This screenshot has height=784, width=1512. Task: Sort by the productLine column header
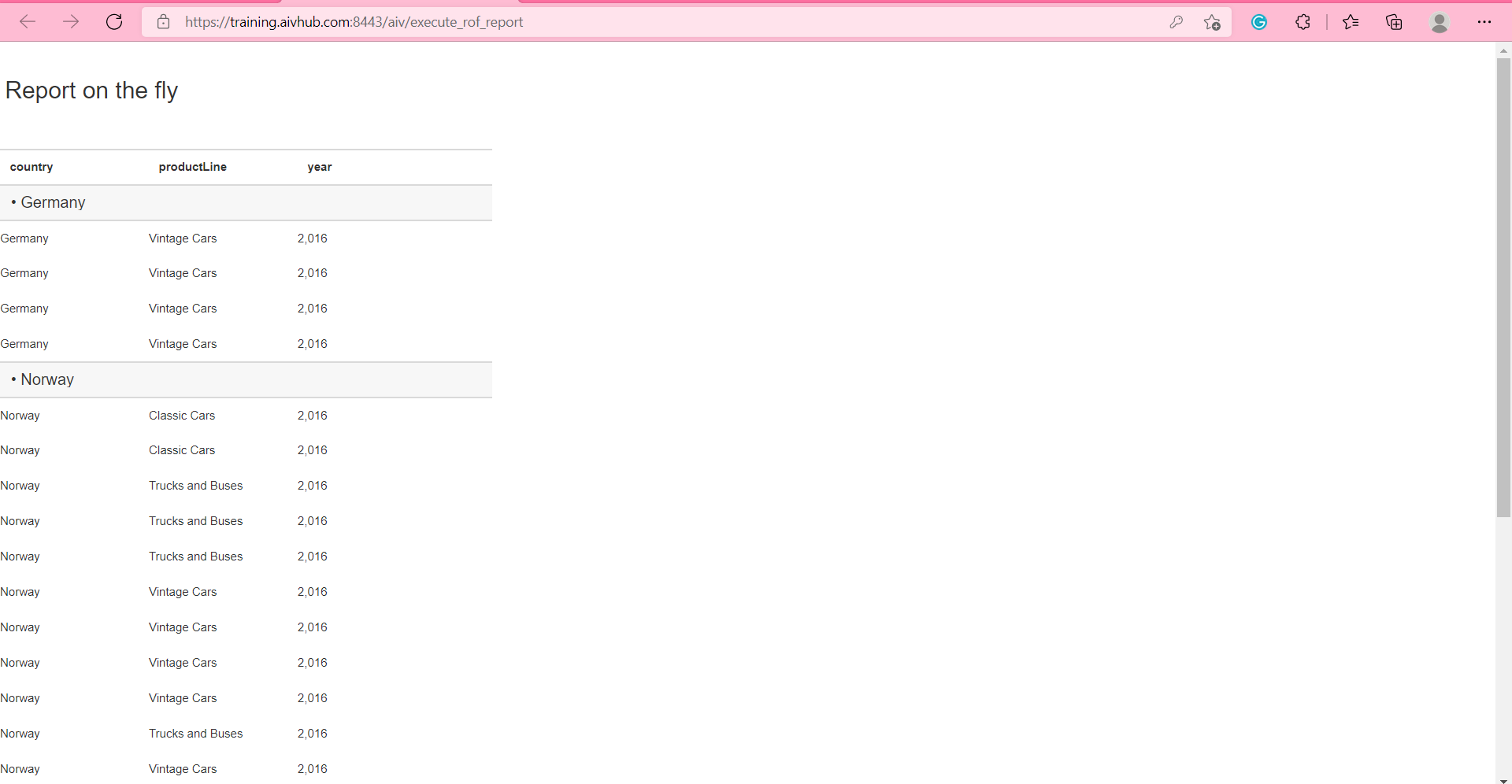(192, 167)
